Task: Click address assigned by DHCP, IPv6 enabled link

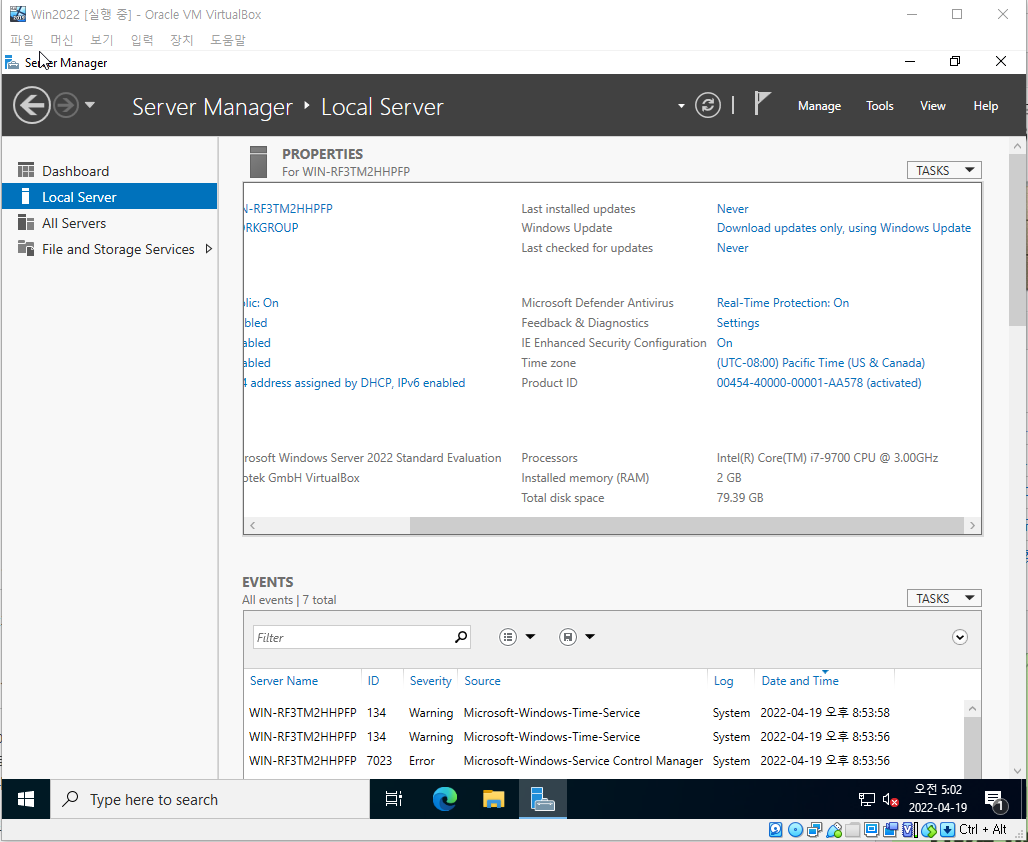Action: click(355, 383)
